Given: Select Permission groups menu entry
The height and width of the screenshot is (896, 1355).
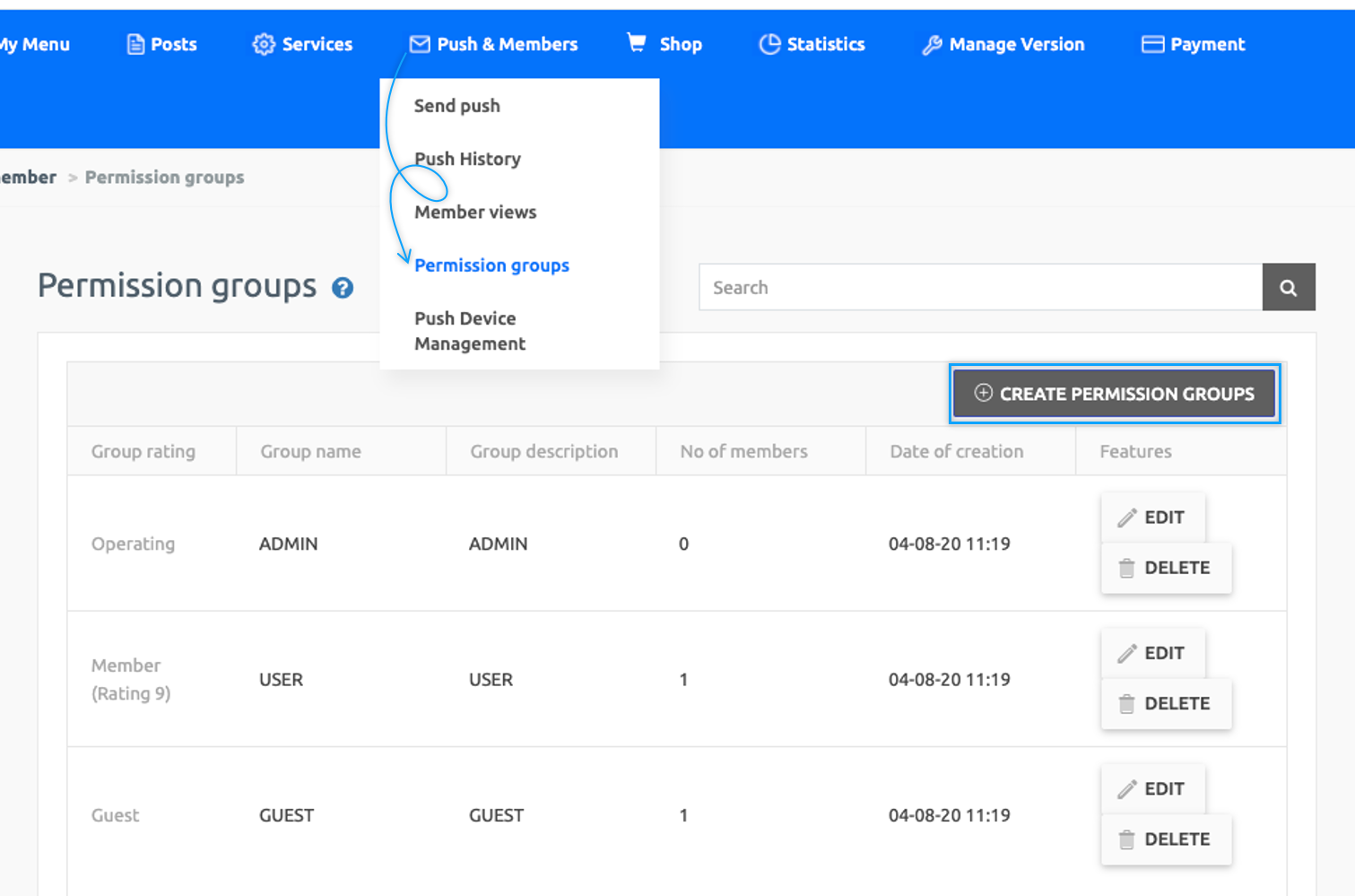Looking at the screenshot, I should tap(491, 265).
